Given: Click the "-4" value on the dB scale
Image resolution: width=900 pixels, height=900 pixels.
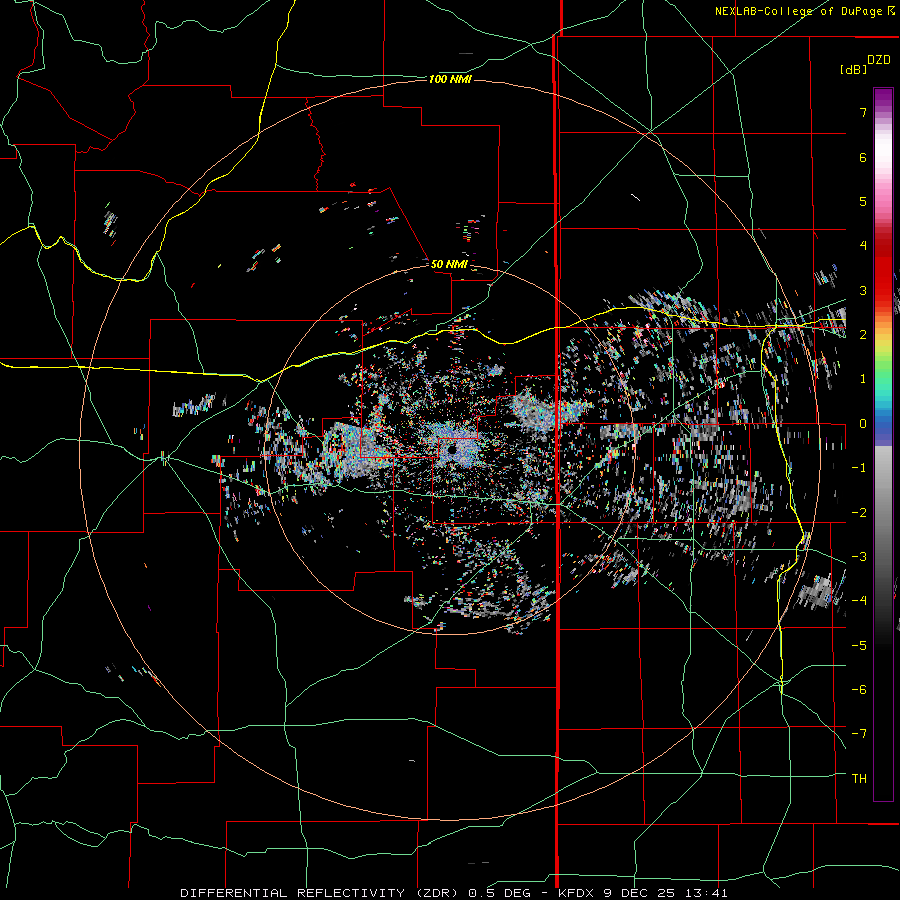Looking at the screenshot, I should click(859, 601).
